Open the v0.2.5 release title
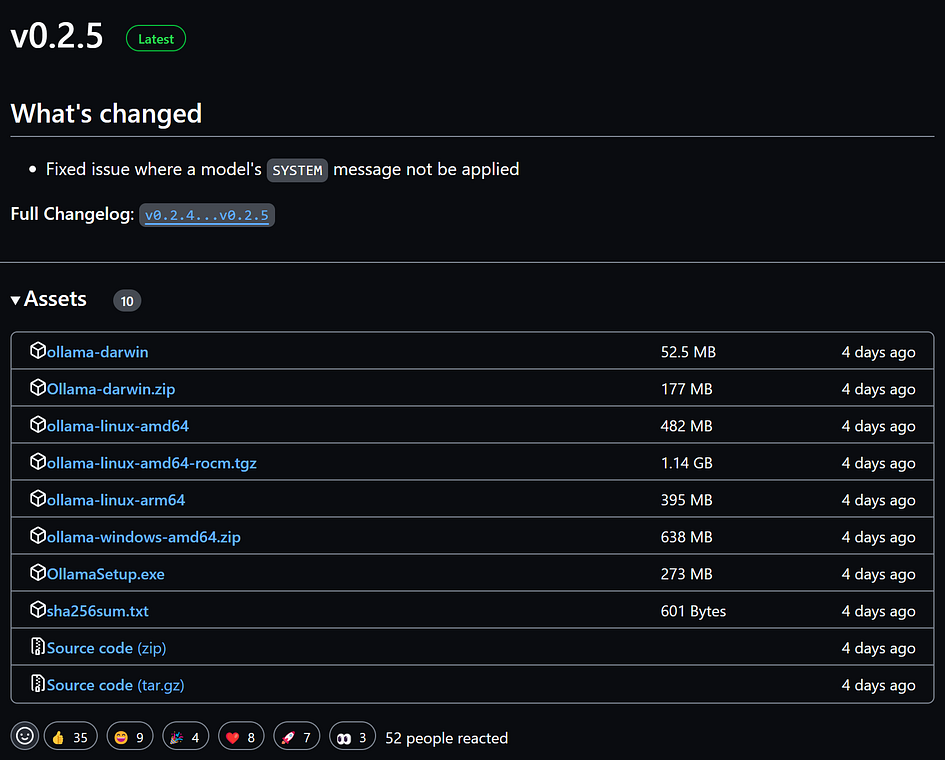 (x=57, y=36)
